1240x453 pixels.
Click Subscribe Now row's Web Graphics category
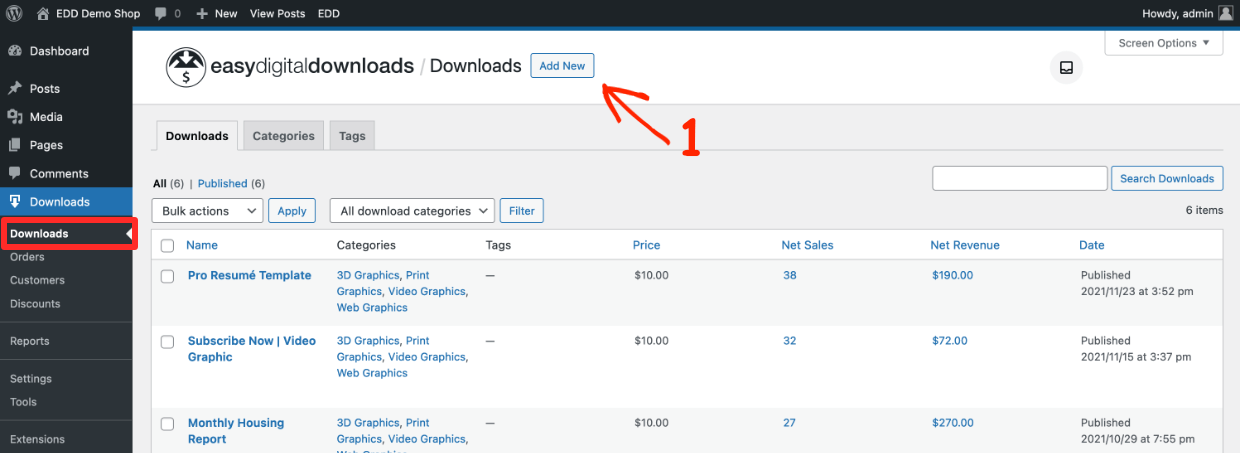372,373
